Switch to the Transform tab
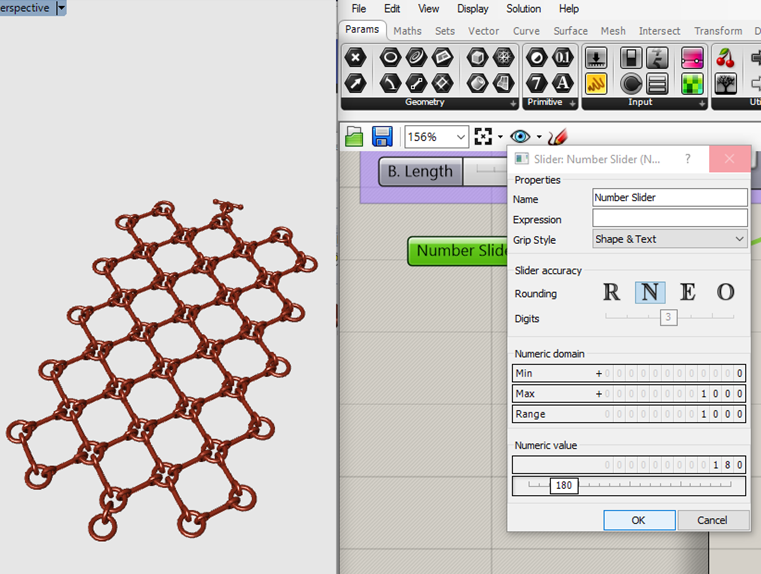The image size is (761, 574). pos(718,31)
